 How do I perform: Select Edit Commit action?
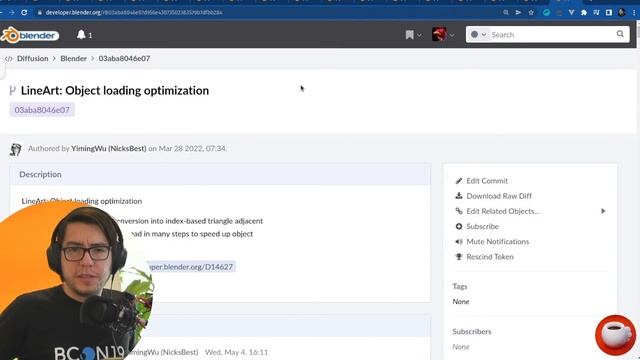487,181
